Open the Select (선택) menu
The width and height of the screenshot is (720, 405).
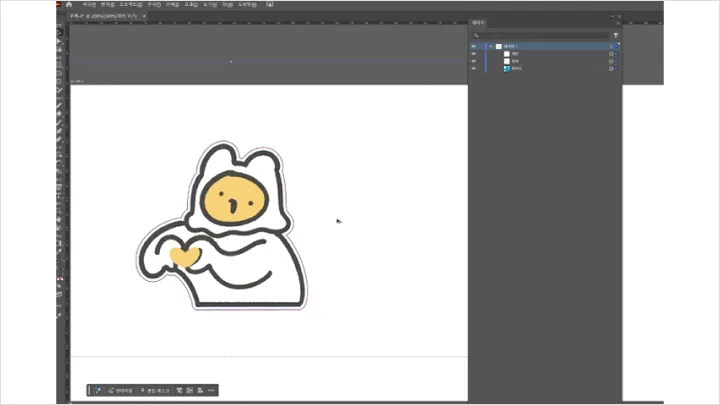pyautogui.click(x=172, y=5)
